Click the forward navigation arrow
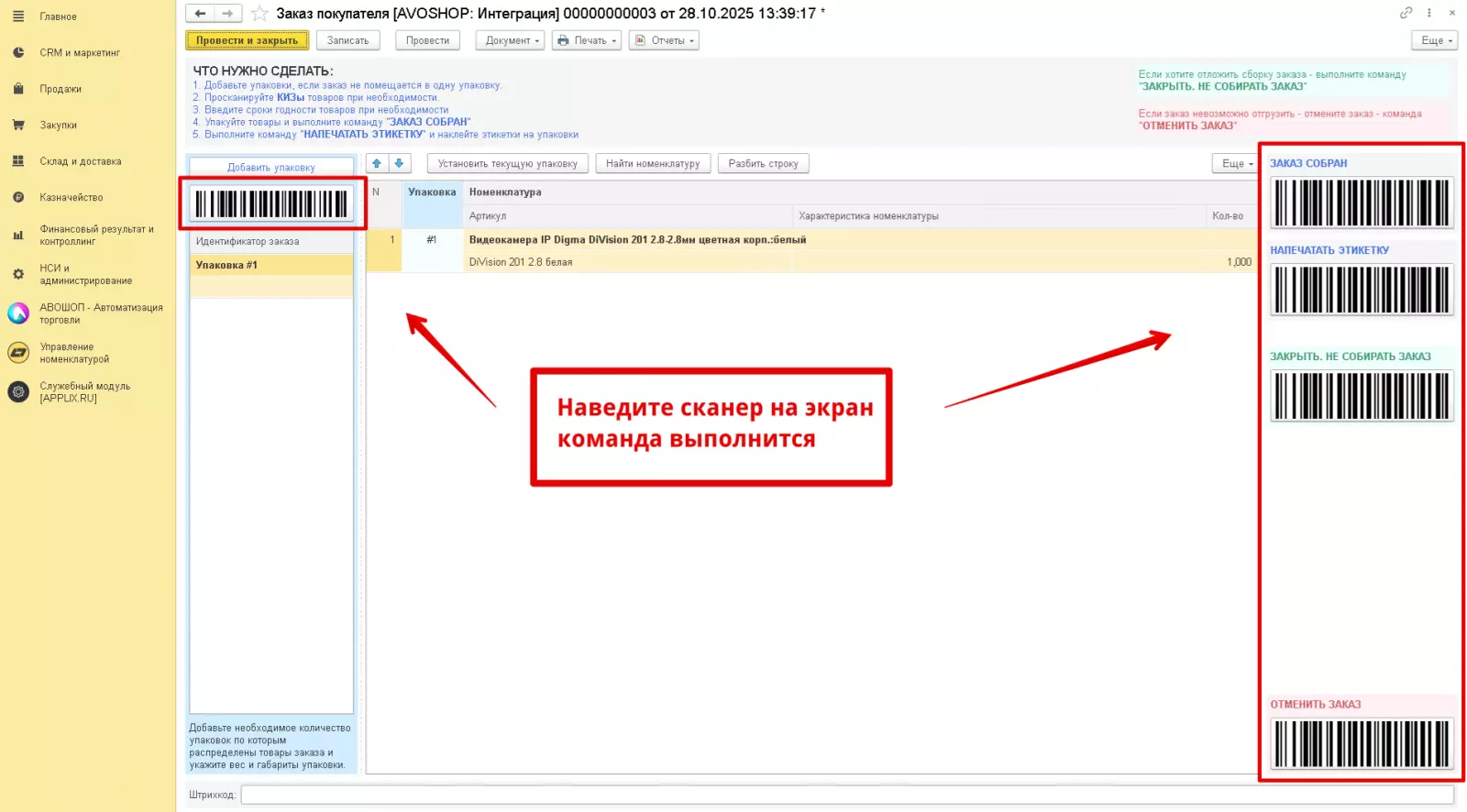 coord(228,13)
